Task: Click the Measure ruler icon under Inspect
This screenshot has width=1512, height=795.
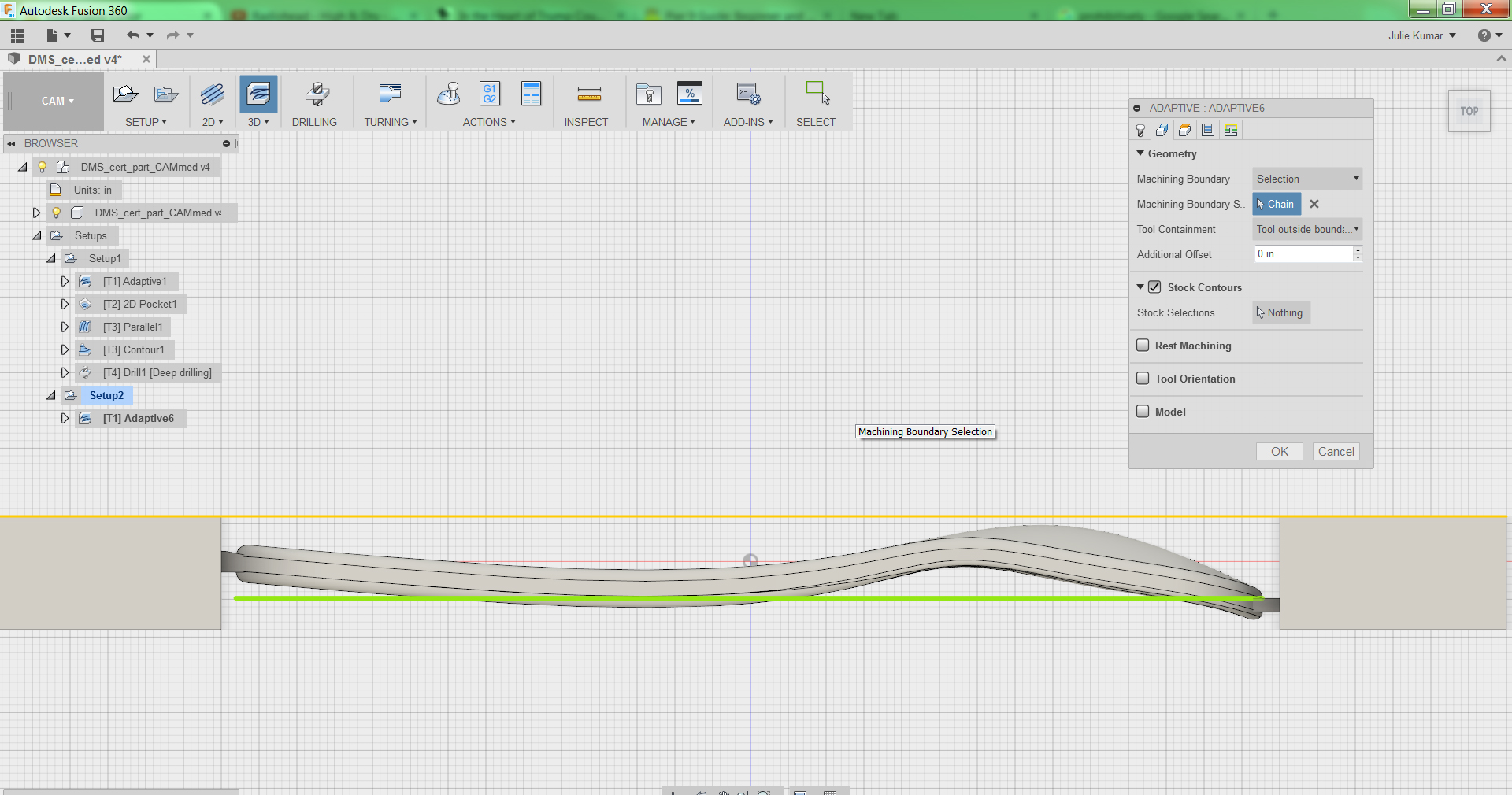Action: click(589, 95)
